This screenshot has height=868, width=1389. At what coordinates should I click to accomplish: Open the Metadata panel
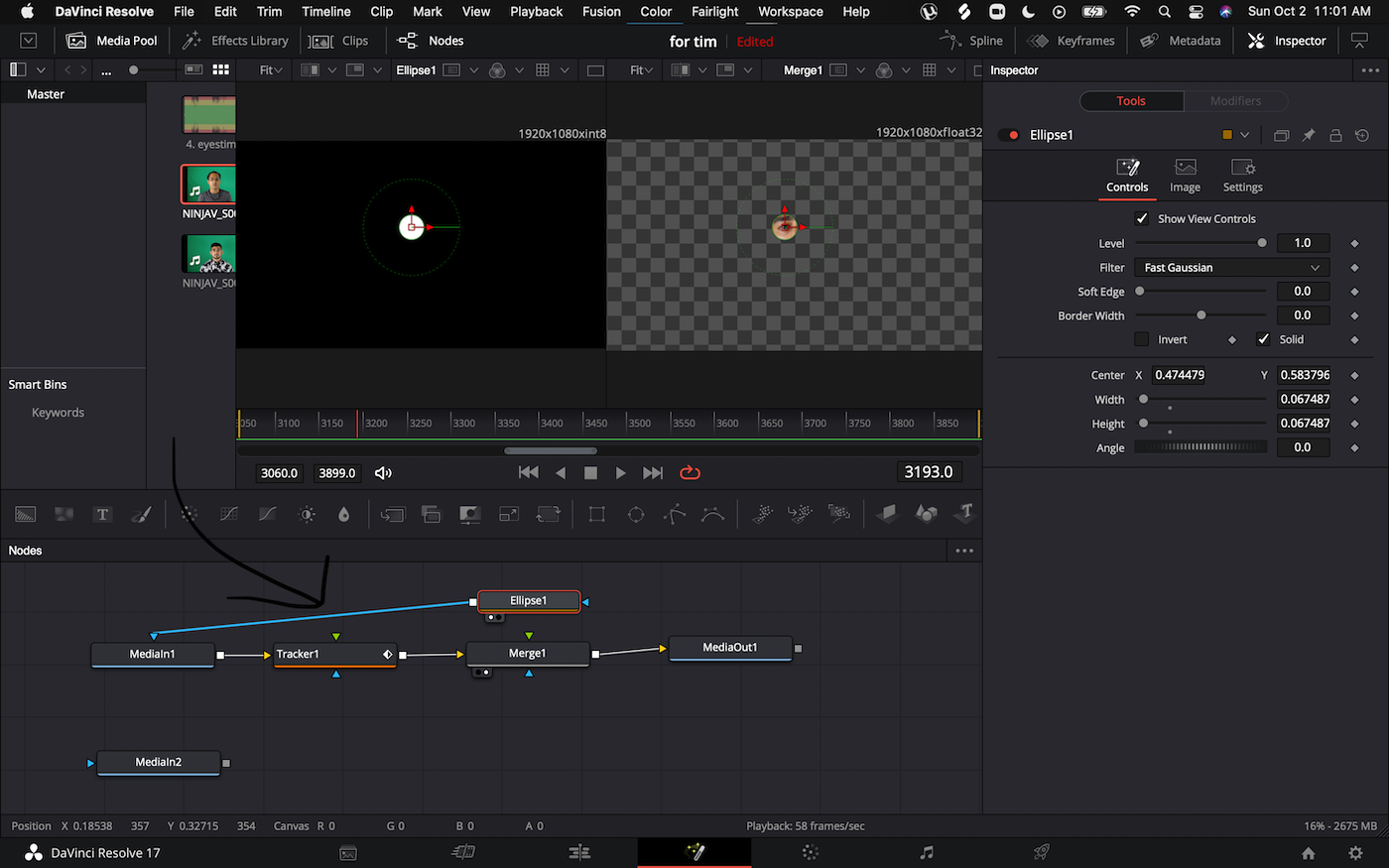click(x=1181, y=41)
